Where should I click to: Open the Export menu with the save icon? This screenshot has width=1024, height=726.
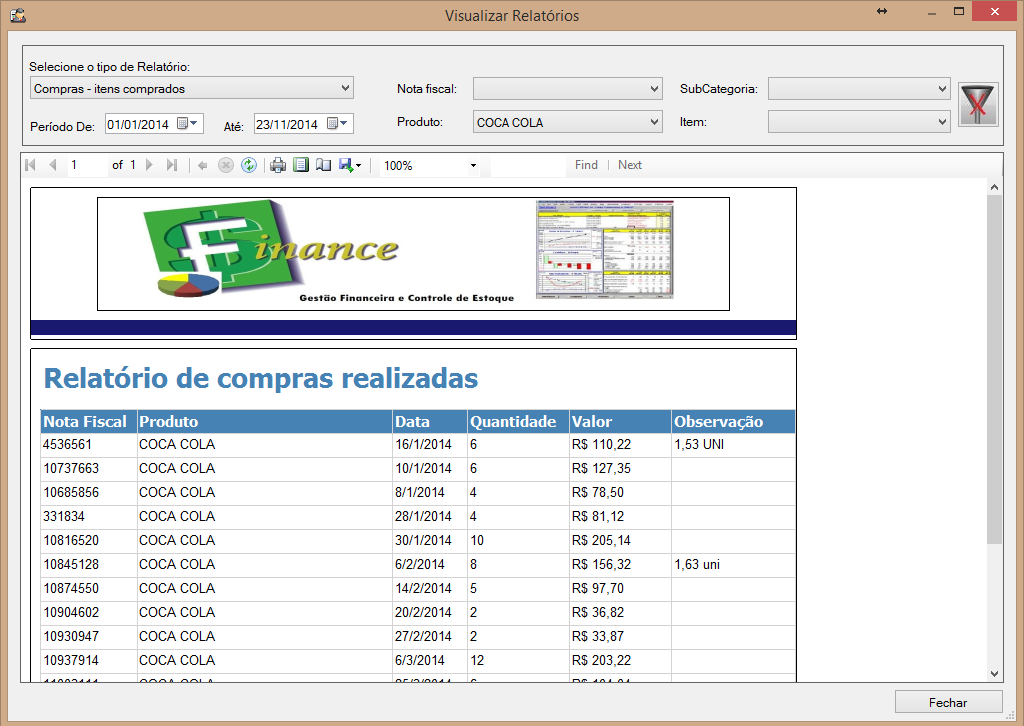click(x=350, y=165)
